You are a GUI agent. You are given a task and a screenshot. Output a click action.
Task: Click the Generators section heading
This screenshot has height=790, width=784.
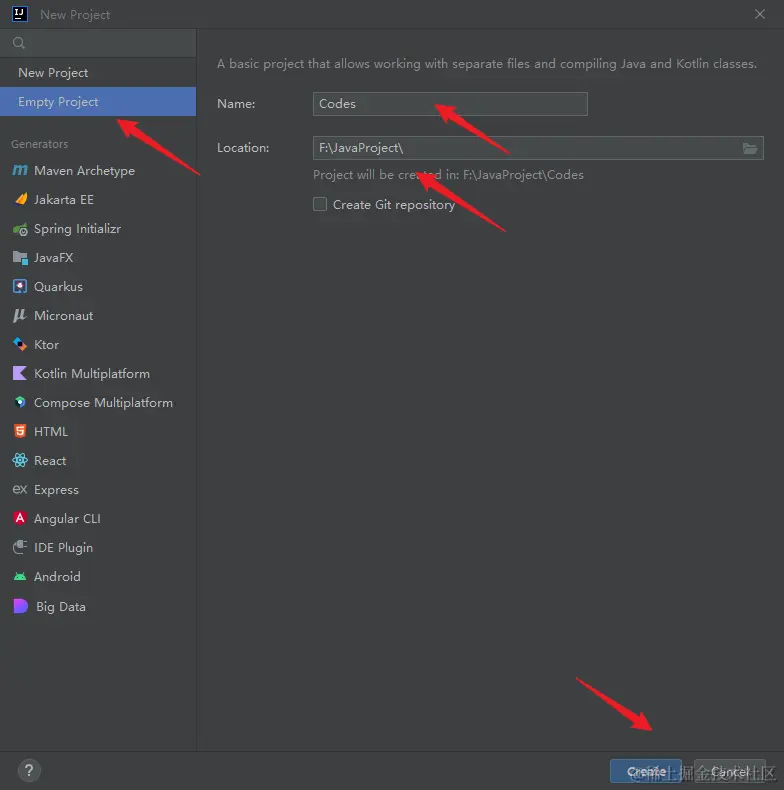pos(39,144)
